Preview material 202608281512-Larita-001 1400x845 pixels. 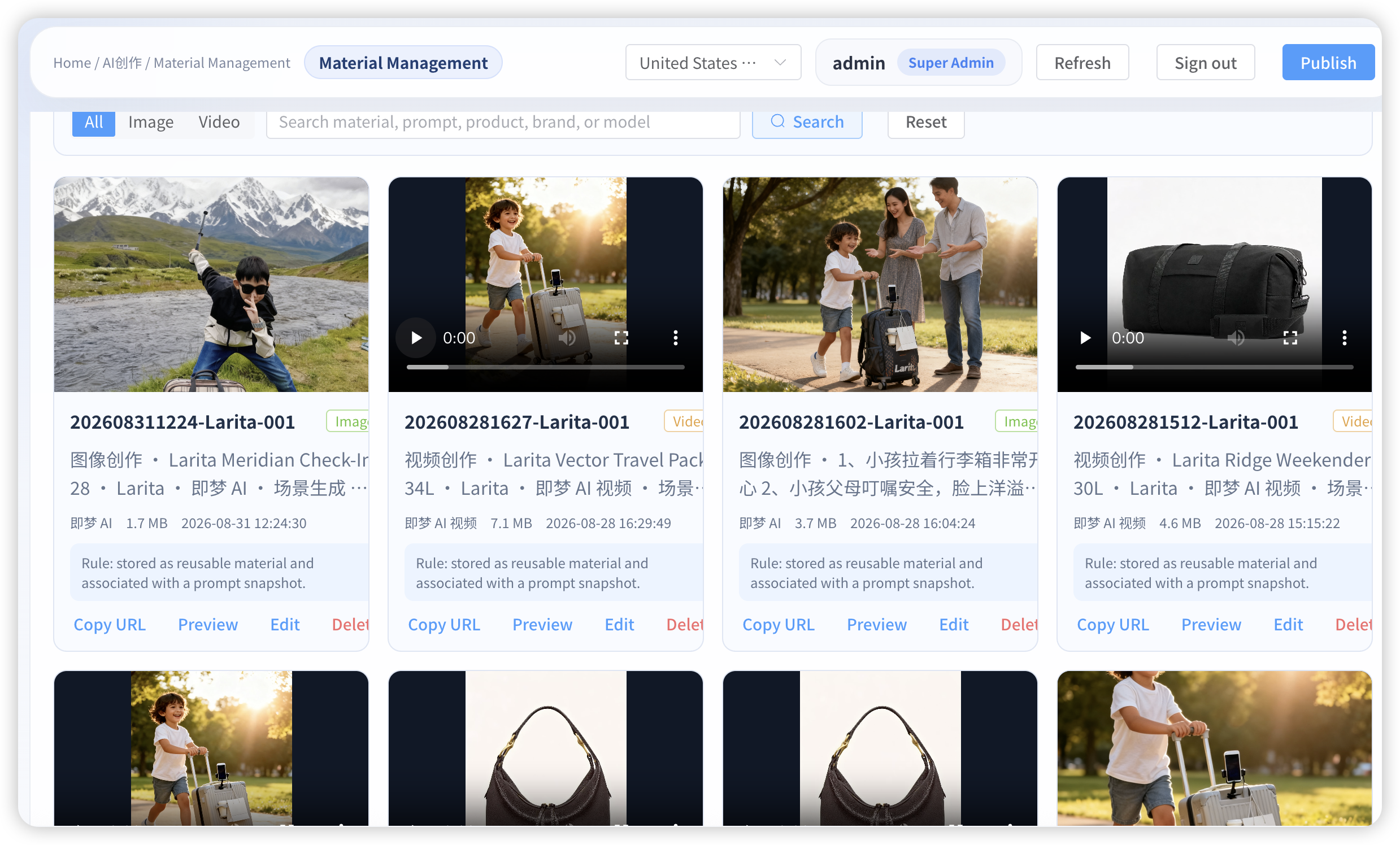point(1212,624)
